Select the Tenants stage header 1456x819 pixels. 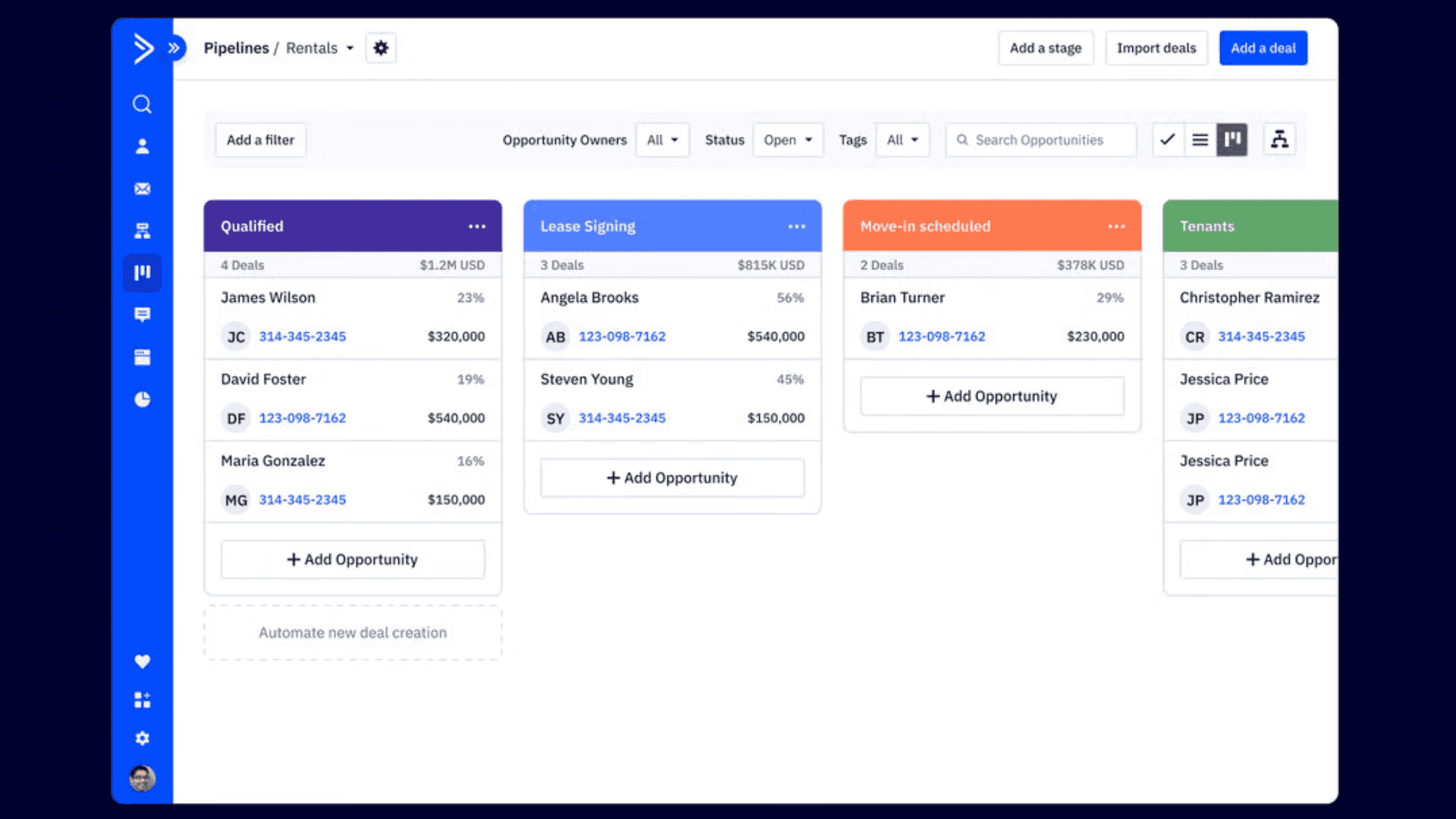point(1250,226)
